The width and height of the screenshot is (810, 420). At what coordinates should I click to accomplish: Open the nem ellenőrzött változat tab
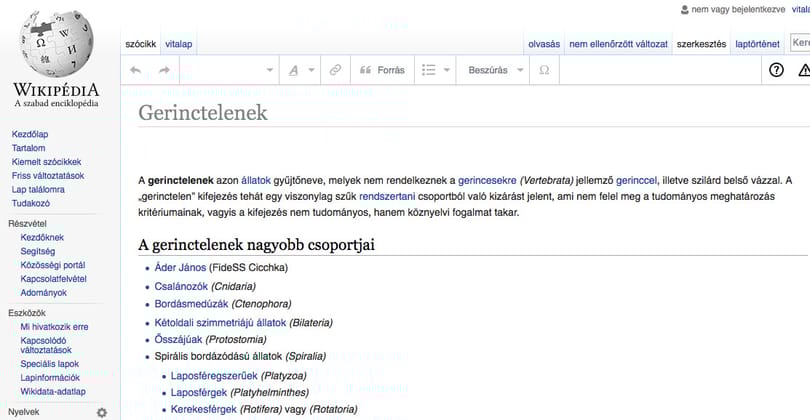[x=618, y=44]
